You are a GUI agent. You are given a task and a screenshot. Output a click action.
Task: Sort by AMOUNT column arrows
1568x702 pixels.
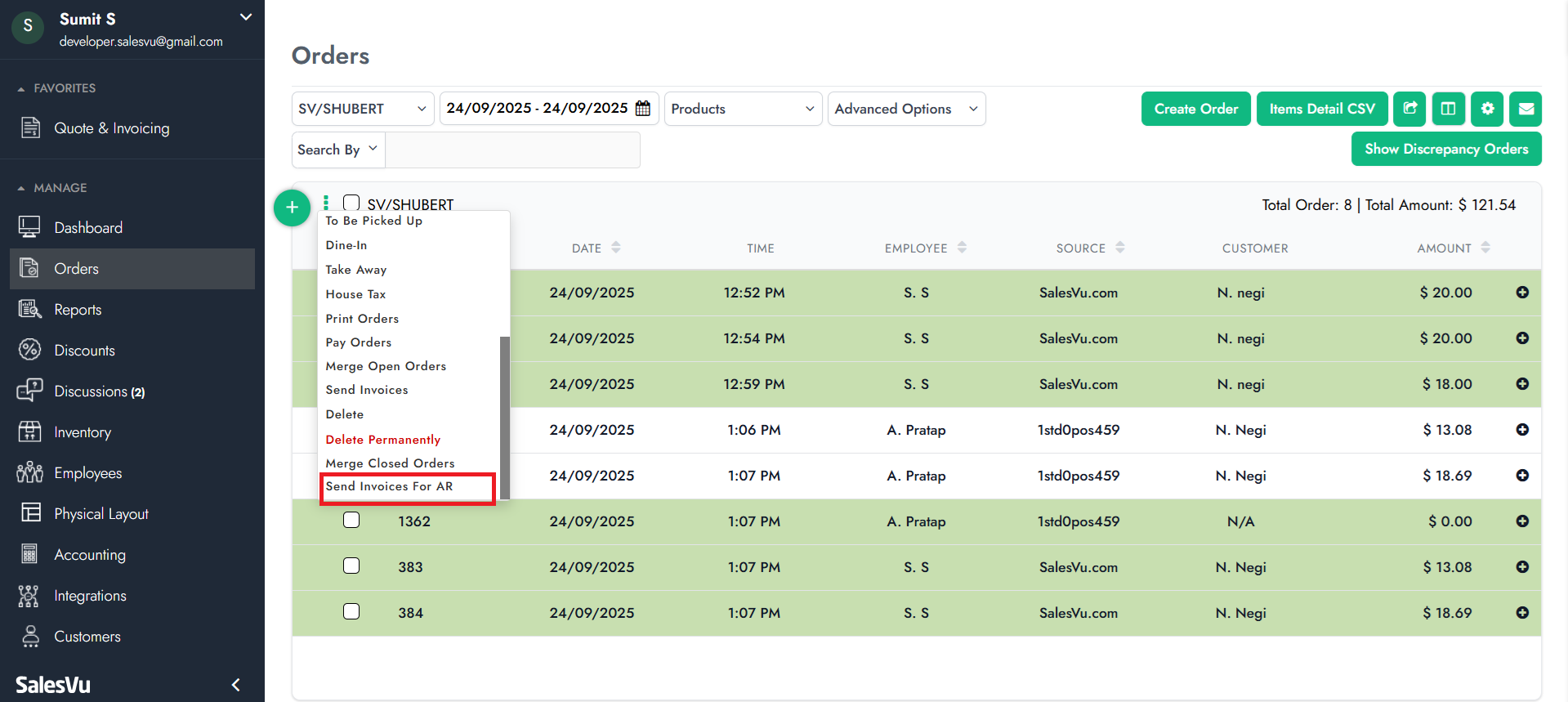click(1485, 248)
